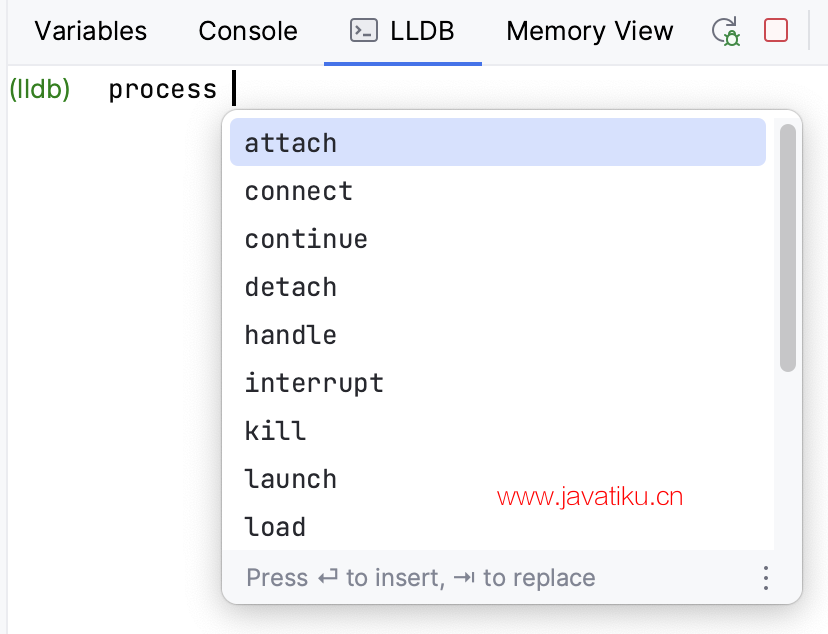Select the load completion entry
This screenshot has width=828, height=634.
point(498,527)
